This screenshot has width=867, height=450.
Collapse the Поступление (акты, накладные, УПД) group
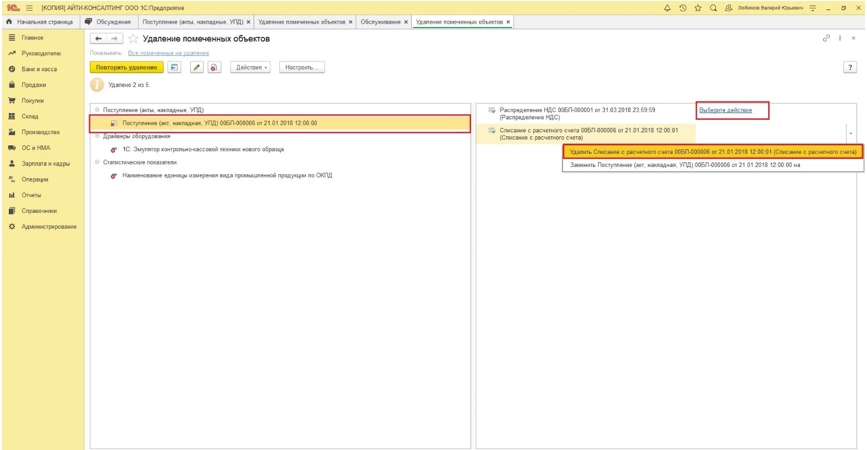tap(97, 110)
